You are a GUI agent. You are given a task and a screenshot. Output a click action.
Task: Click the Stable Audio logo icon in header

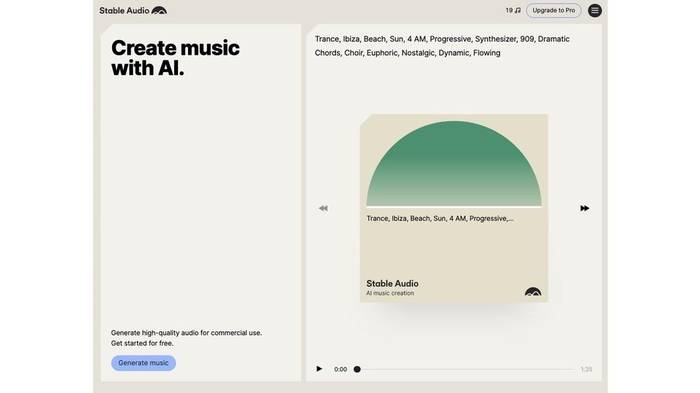point(159,10)
